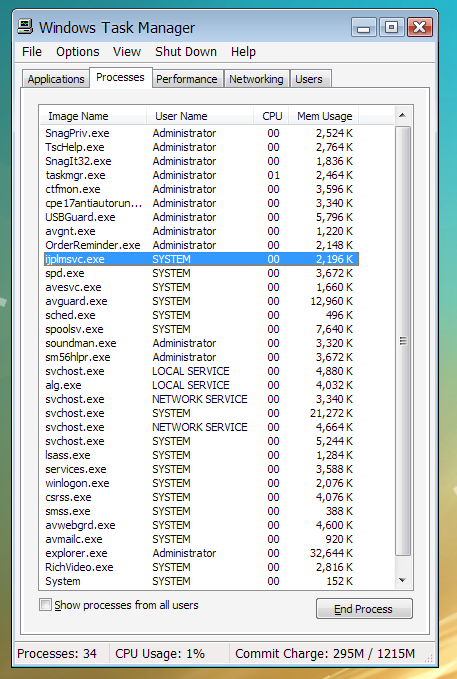Maximize the Task Manager window
Image resolution: width=457 pixels, height=679 pixels.
(x=392, y=28)
